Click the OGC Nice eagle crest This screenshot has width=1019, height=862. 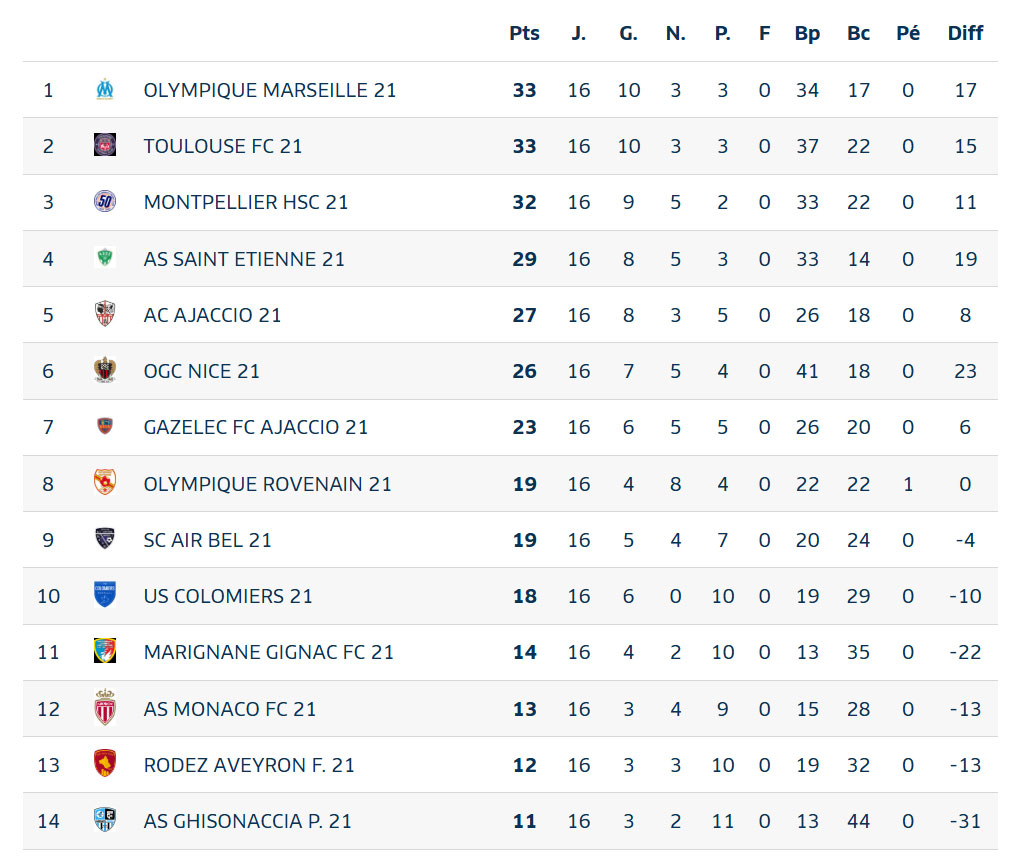coord(105,370)
